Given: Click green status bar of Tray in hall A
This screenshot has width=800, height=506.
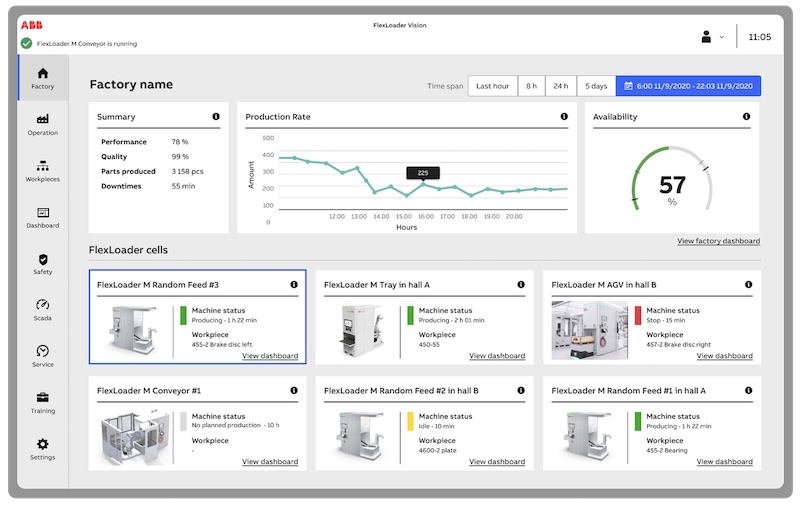Looking at the screenshot, I should tap(410, 315).
